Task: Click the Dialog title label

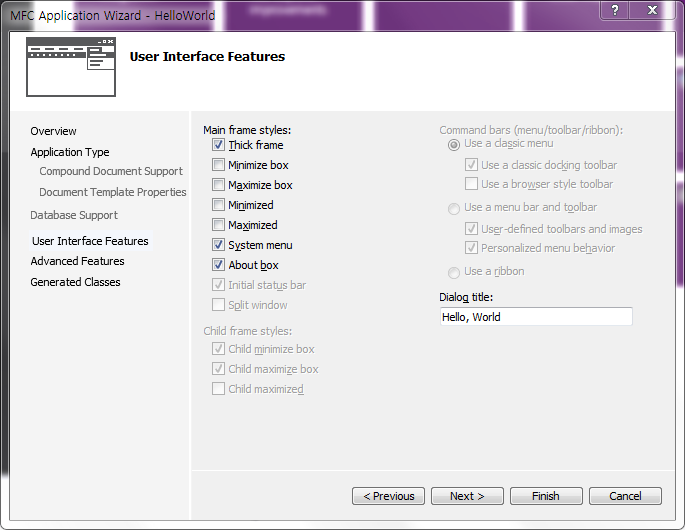Action: coord(466,297)
